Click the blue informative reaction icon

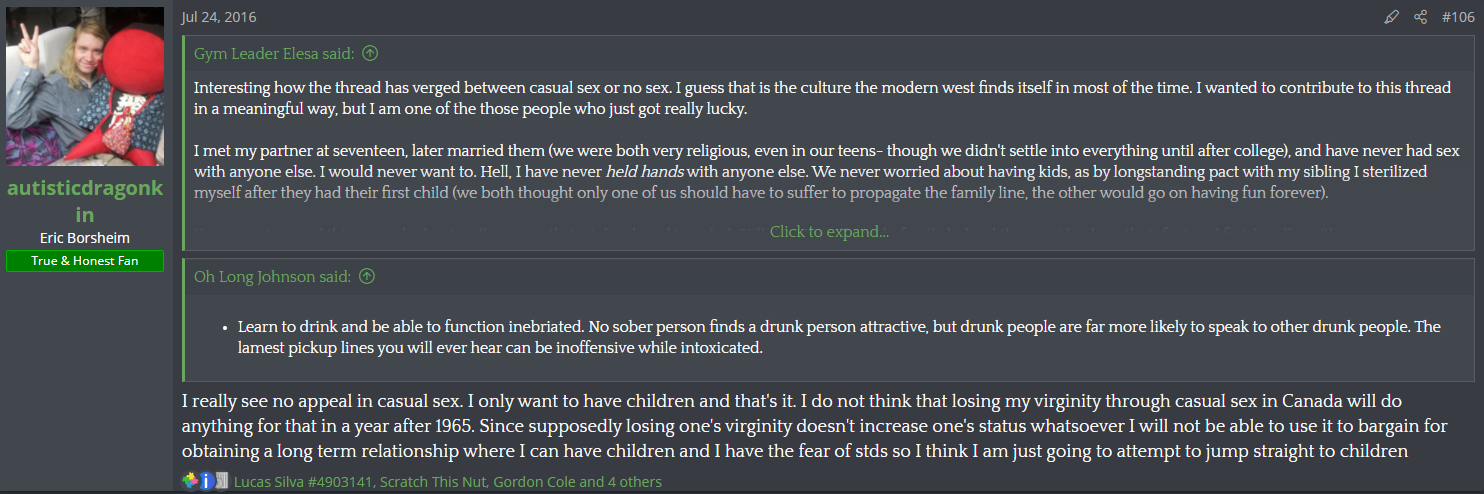[x=206, y=481]
